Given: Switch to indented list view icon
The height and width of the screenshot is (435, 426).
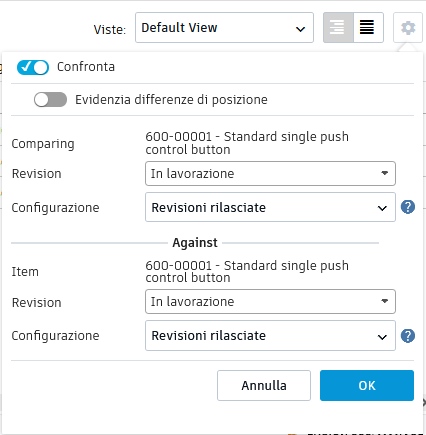Looking at the screenshot, I should pos(338,28).
